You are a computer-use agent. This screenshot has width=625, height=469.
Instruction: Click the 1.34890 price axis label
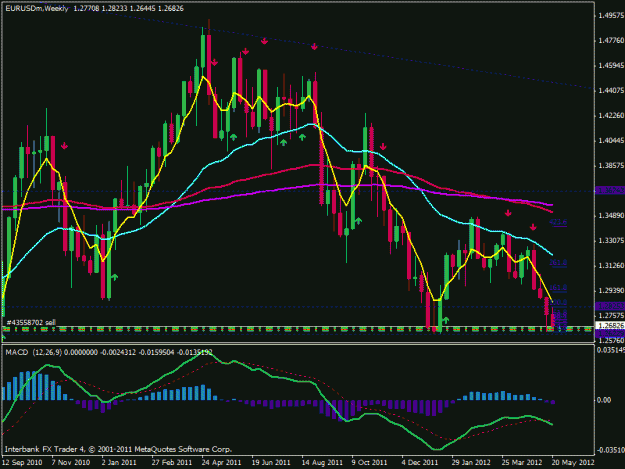[611, 216]
